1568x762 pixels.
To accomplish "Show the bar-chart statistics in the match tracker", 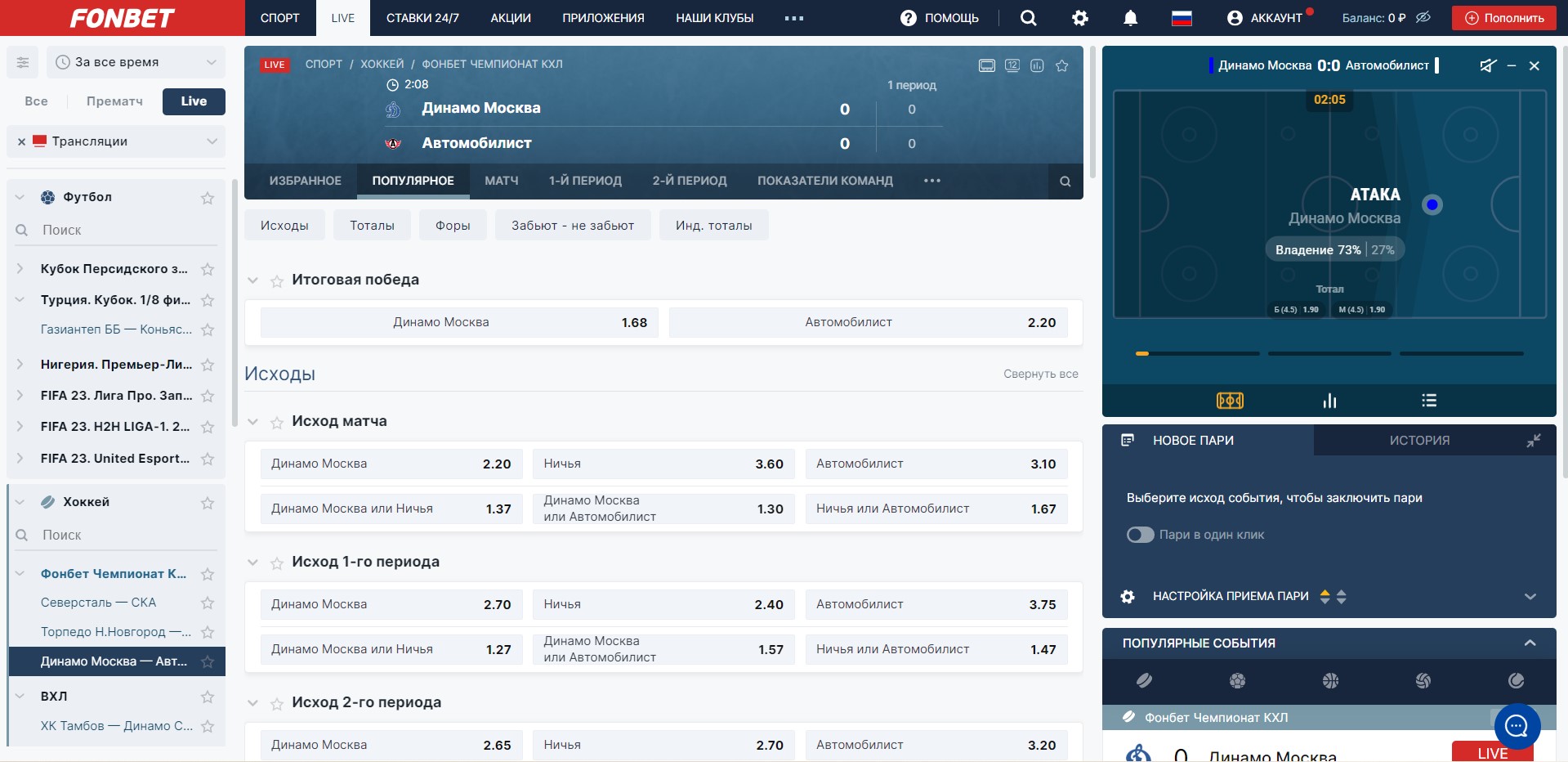I will 1329,401.
